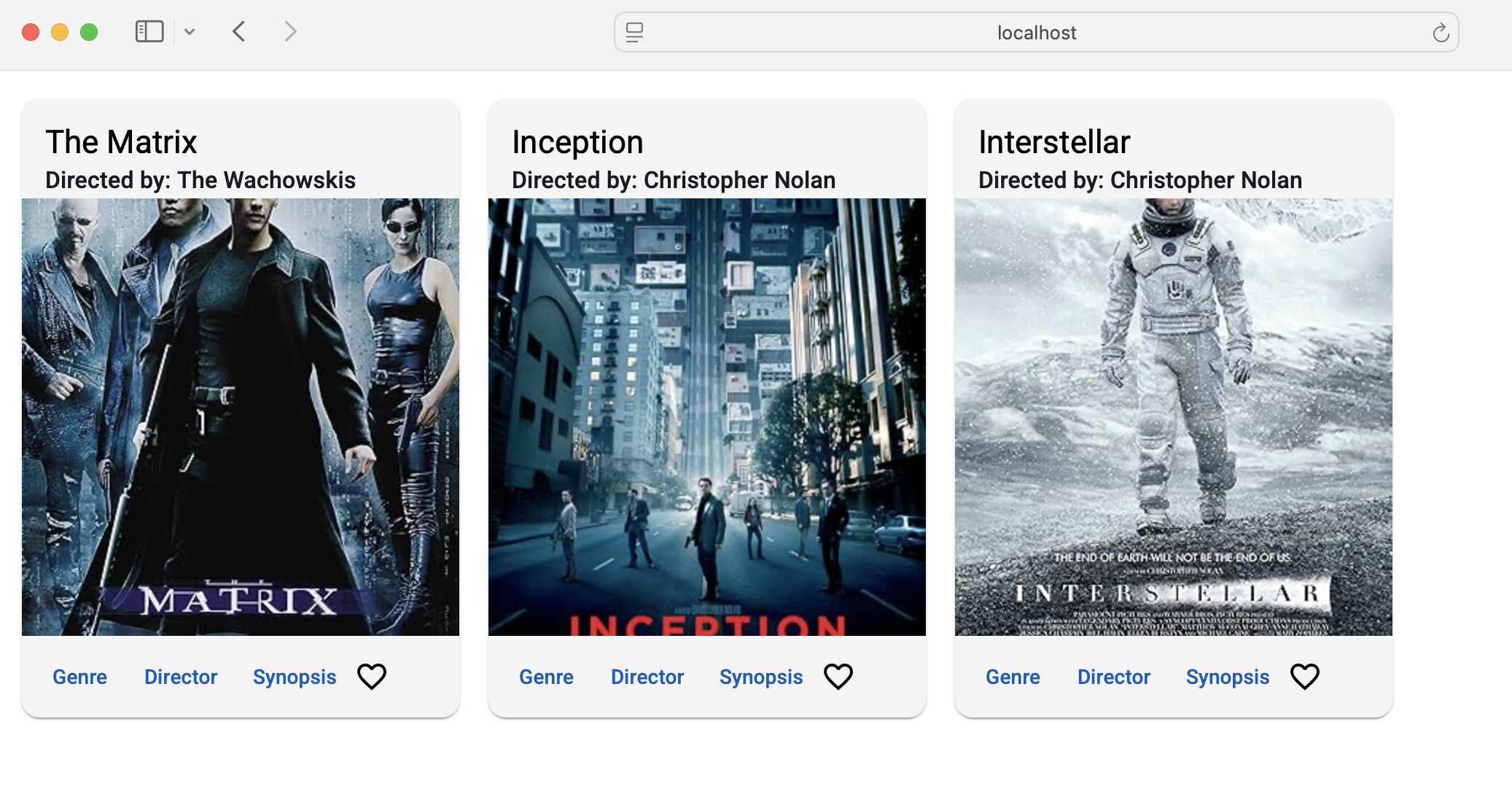Screen dimensions: 1512x789
Task: Click the website settings icon in address bar
Action: [x=634, y=32]
